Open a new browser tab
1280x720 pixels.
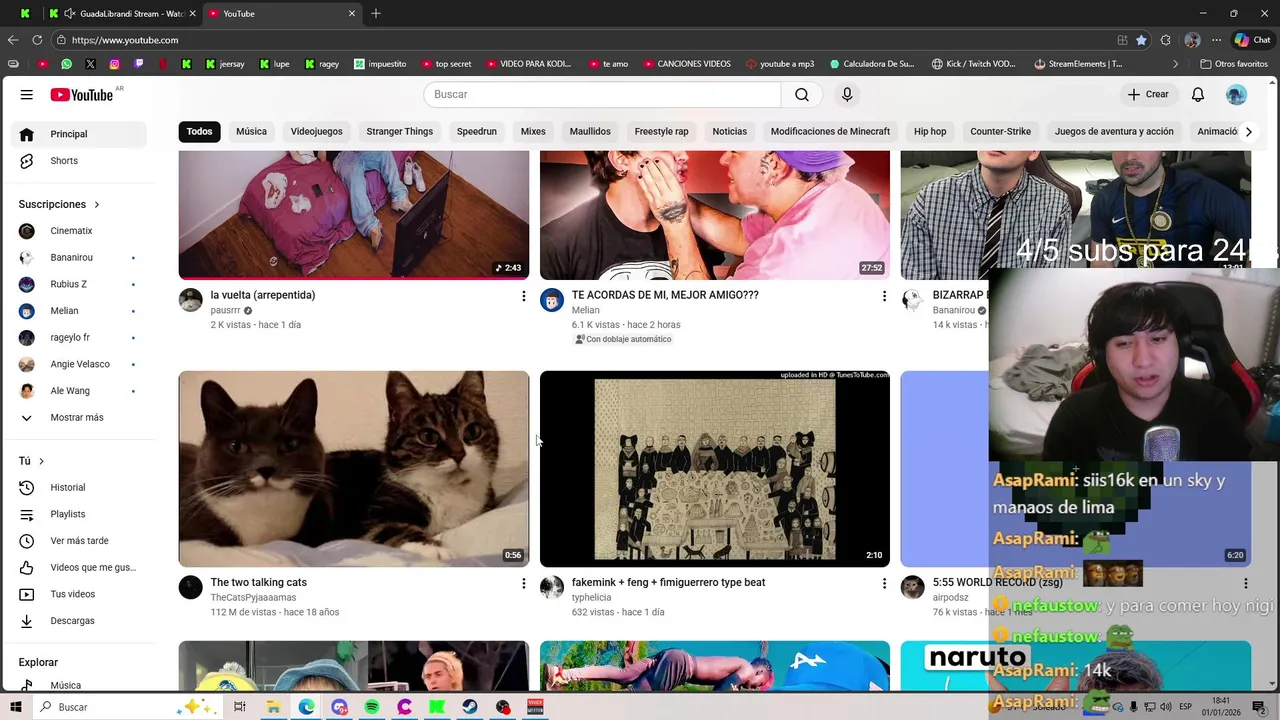point(376,13)
